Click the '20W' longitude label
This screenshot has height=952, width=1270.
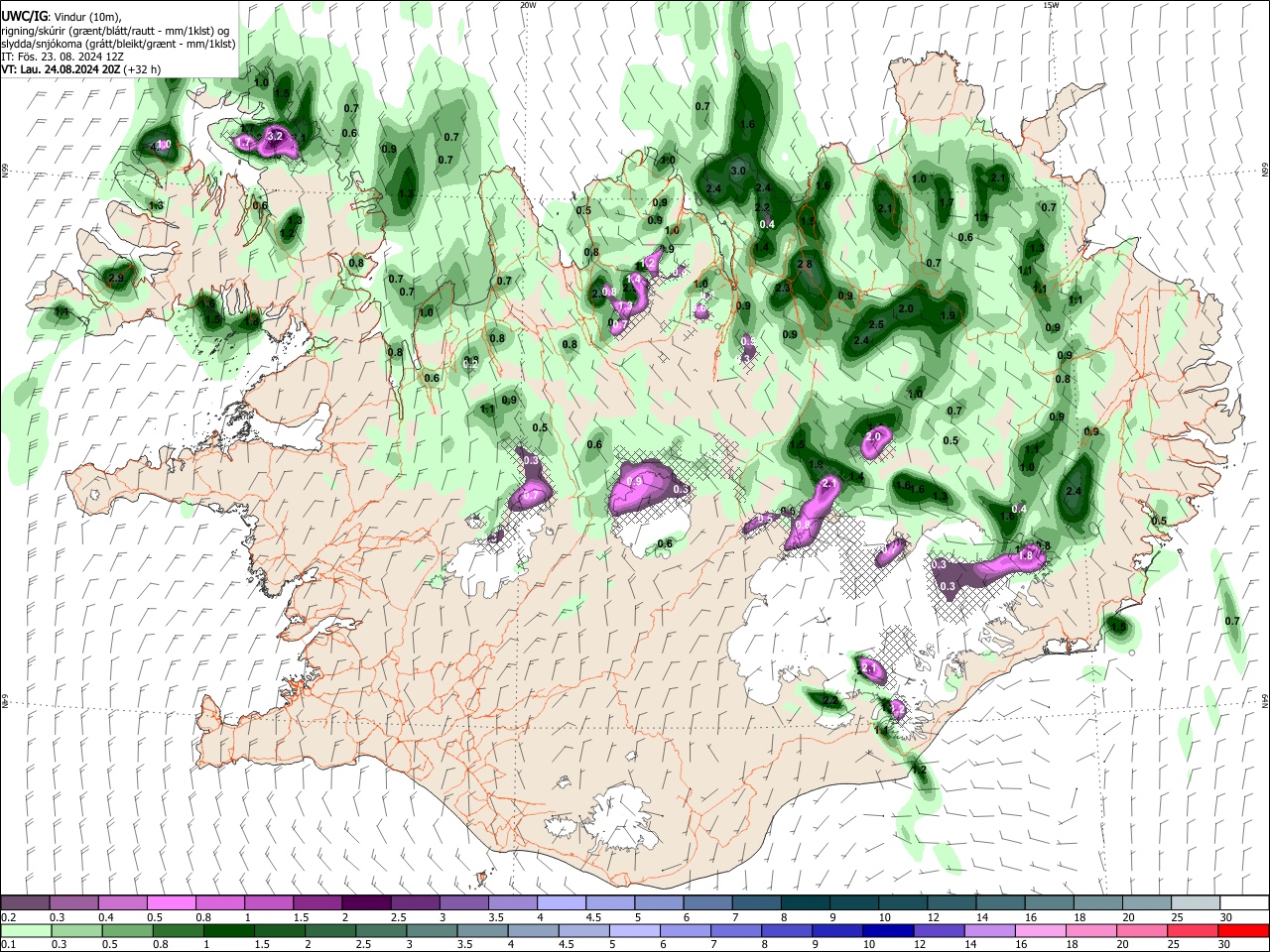tap(528, 5)
